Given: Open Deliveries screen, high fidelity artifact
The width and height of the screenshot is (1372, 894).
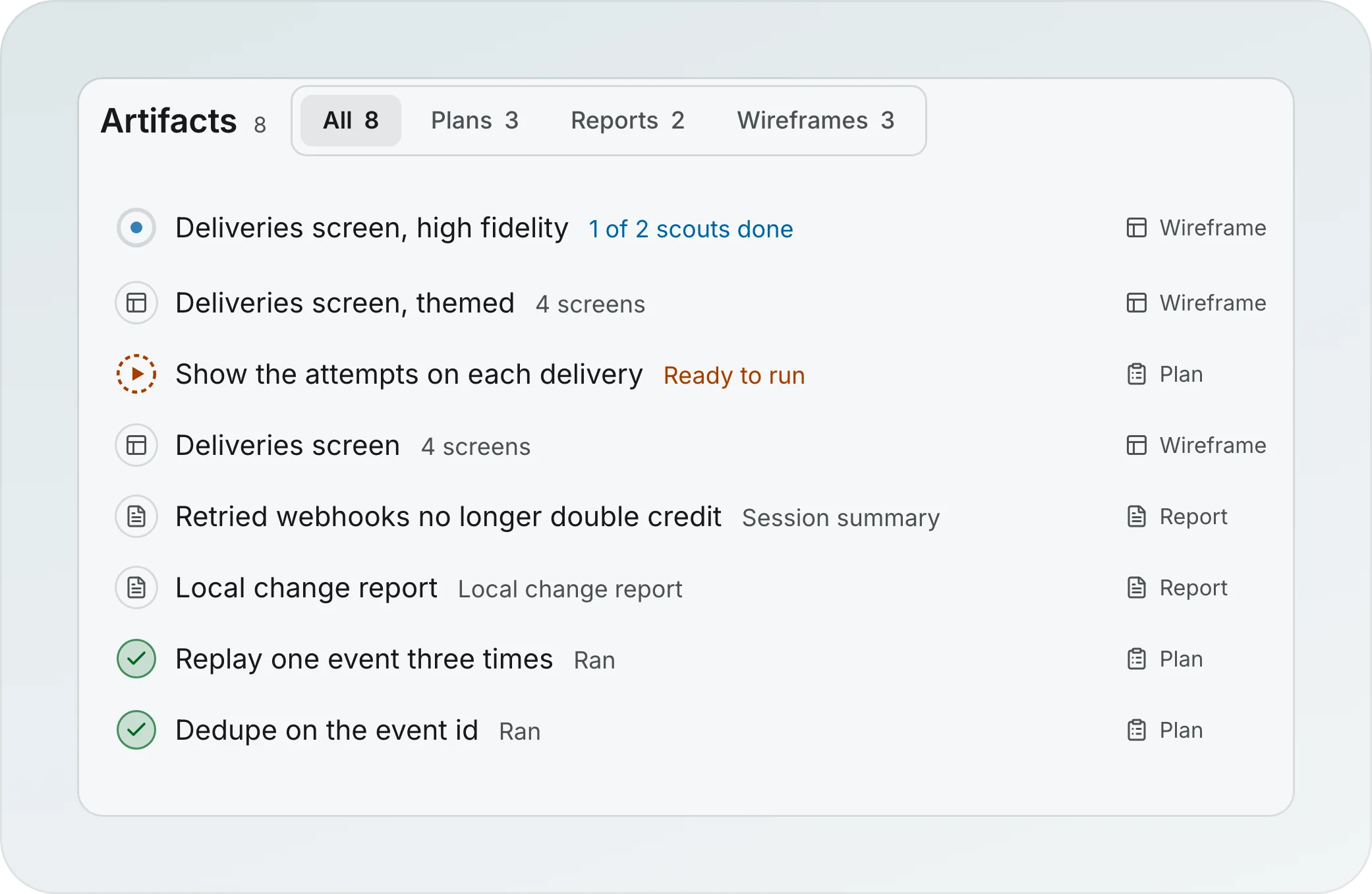Looking at the screenshot, I should click(x=372, y=228).
